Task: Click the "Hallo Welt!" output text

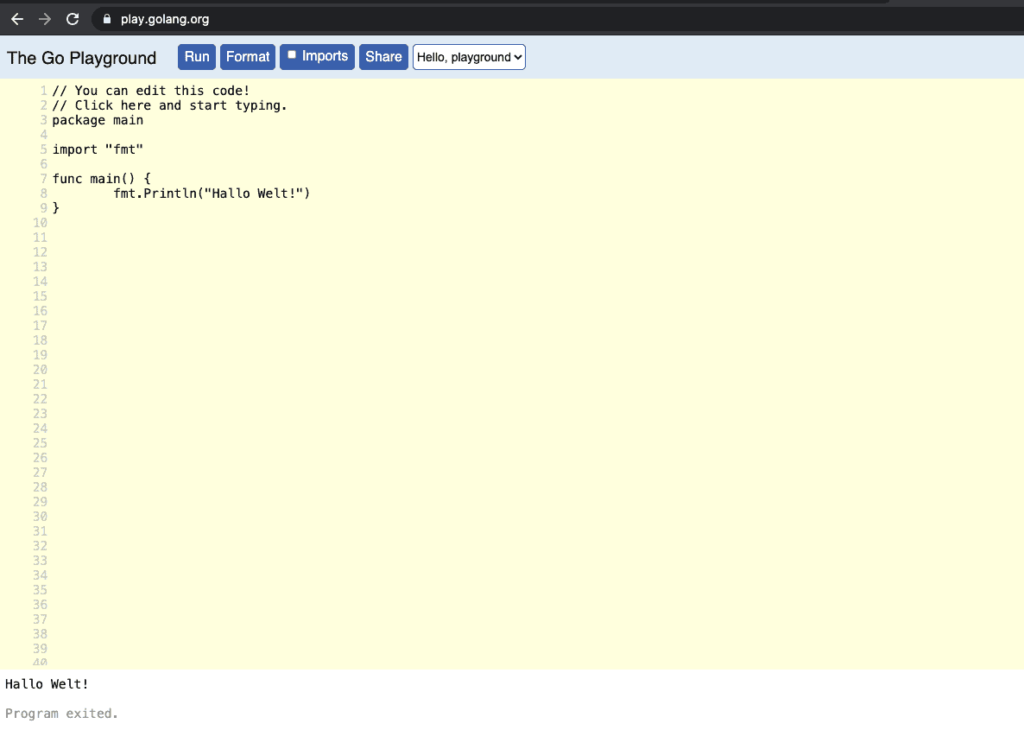Action: (x=47, y=684)
